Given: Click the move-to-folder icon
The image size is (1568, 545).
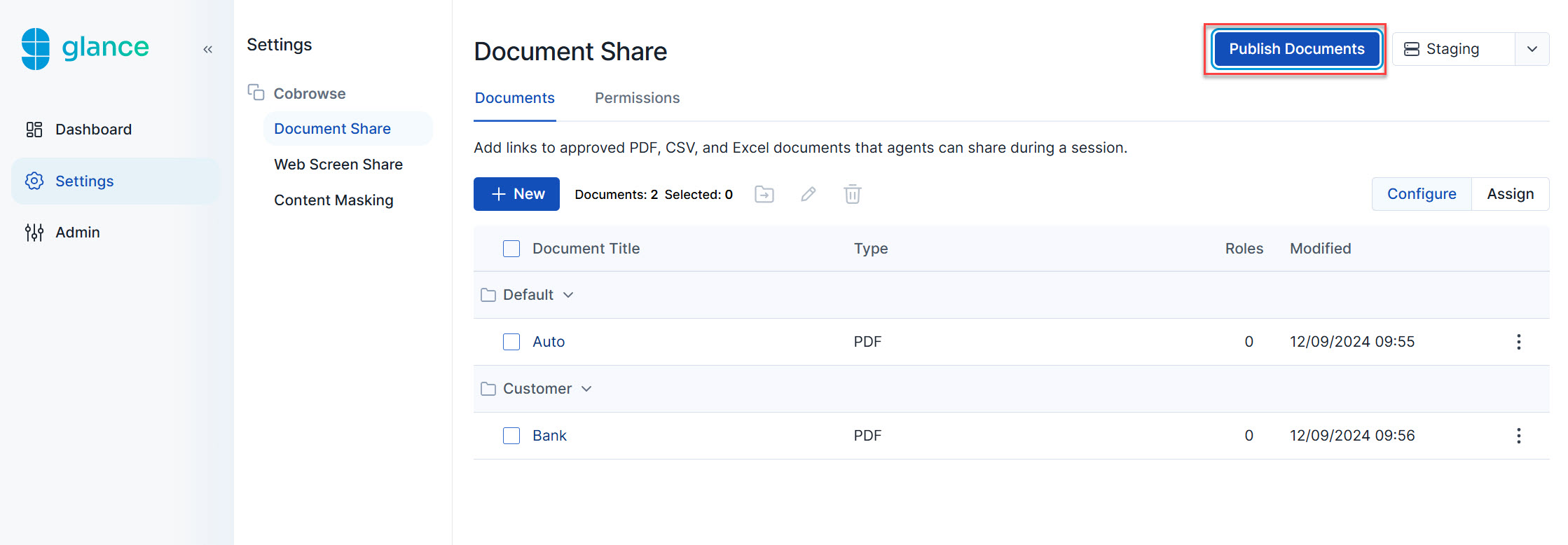Looking at the screenshot, I should [x=764, y=194].
